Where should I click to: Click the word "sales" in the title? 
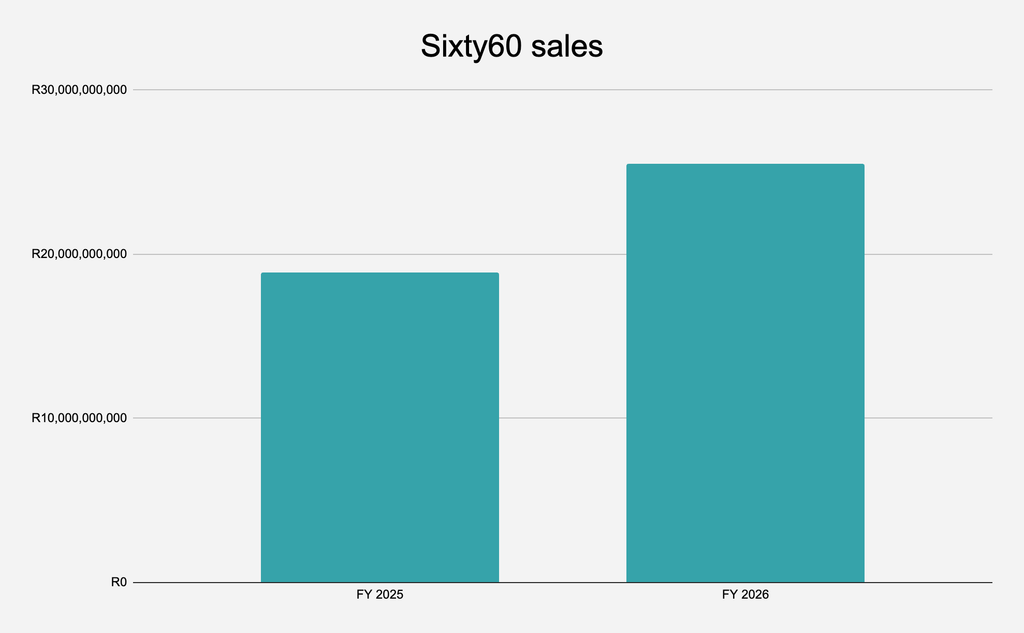567,46
